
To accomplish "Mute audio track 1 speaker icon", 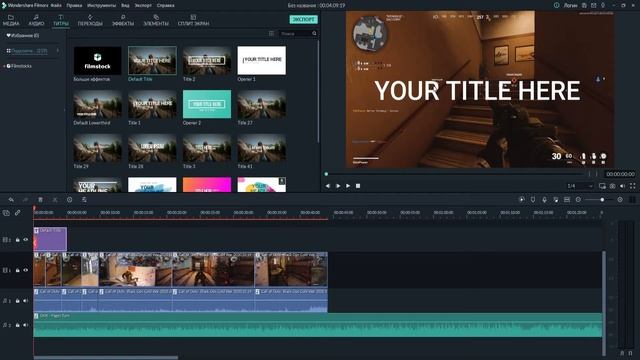I will [x=25, y=301].
